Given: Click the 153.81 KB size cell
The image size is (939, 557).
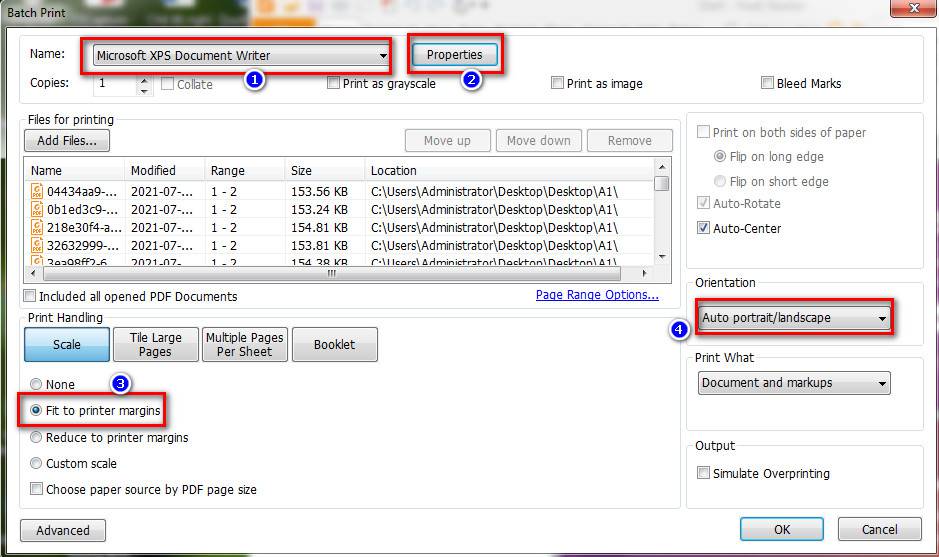Looking at the screenshot, I should 319,246.
